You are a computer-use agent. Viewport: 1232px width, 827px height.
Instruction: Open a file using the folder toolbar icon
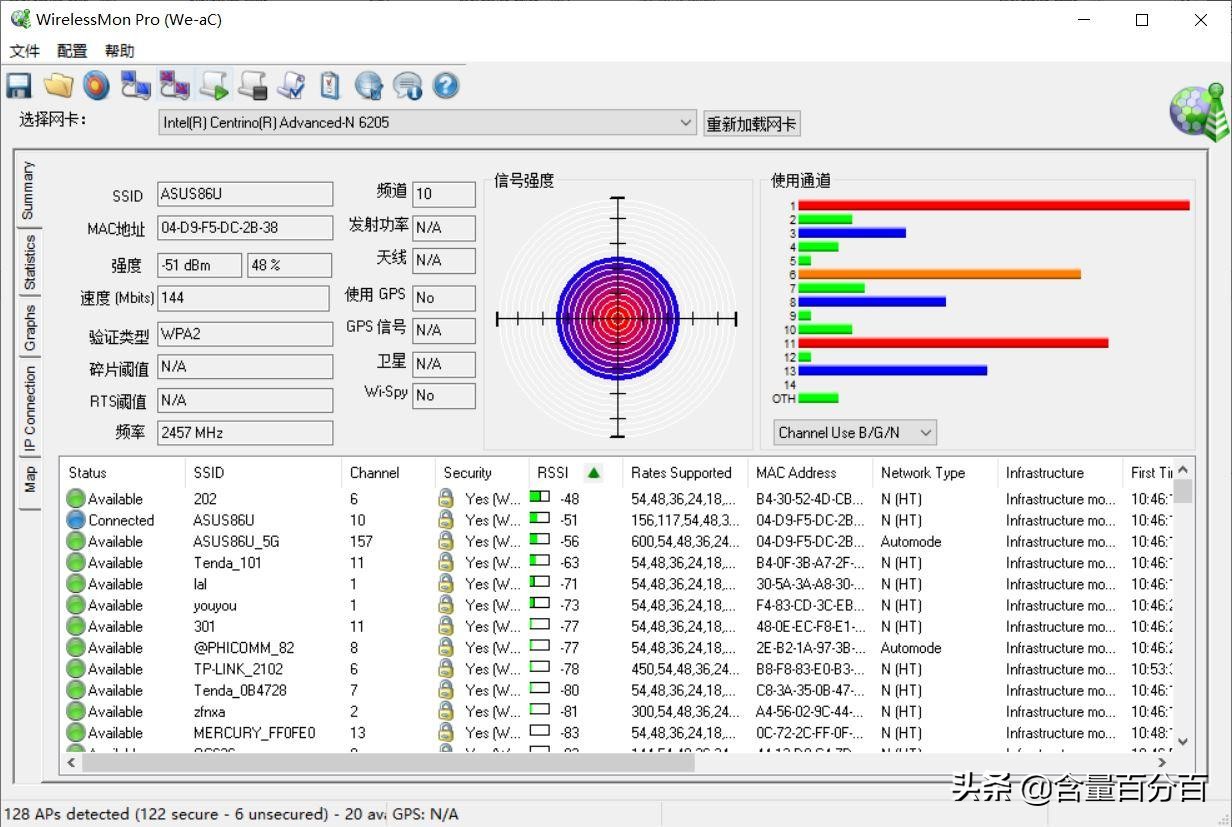(57, 85)
